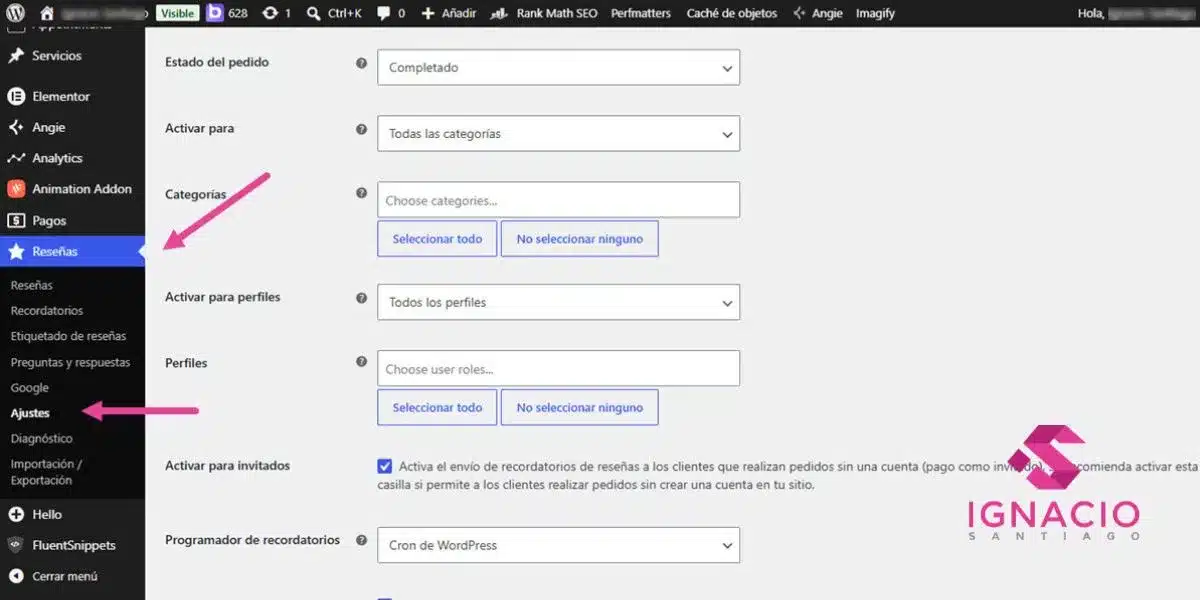This screenshot has height=600, width=1200.
Task: Open the 'Cron de WordPress' dropdown
Action: click(558, 545)
